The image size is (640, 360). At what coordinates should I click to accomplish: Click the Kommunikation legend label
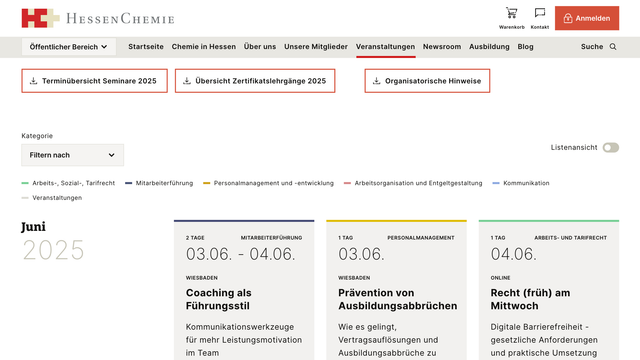coord(526,183)
